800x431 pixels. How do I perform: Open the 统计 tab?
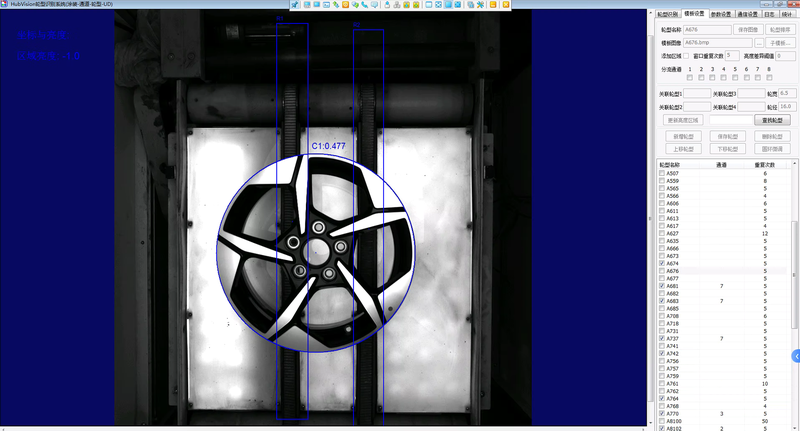point(785,14)
